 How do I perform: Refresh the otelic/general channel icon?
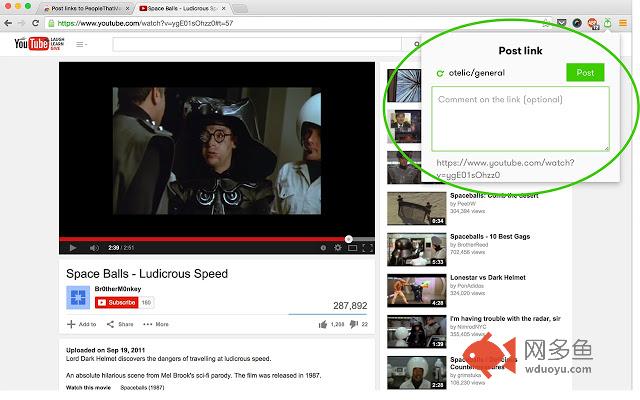[x=440, y=73]
